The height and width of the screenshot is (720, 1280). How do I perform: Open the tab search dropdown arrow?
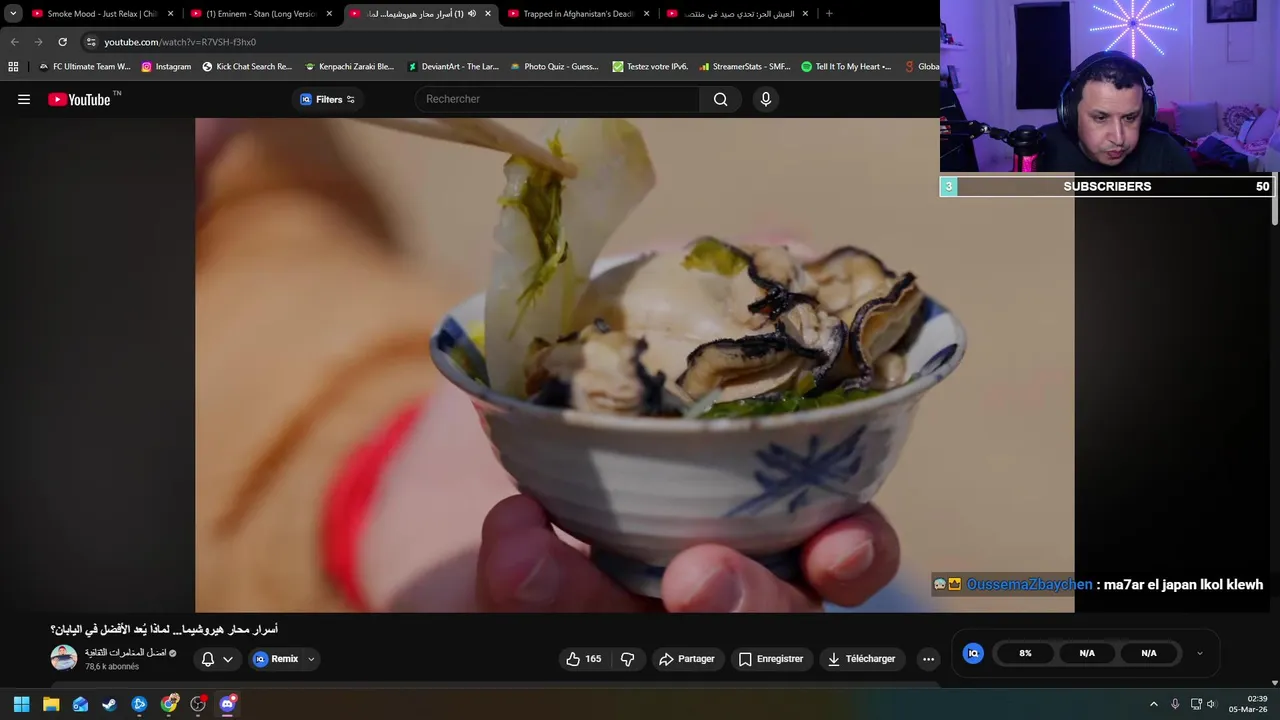(13, 14)
